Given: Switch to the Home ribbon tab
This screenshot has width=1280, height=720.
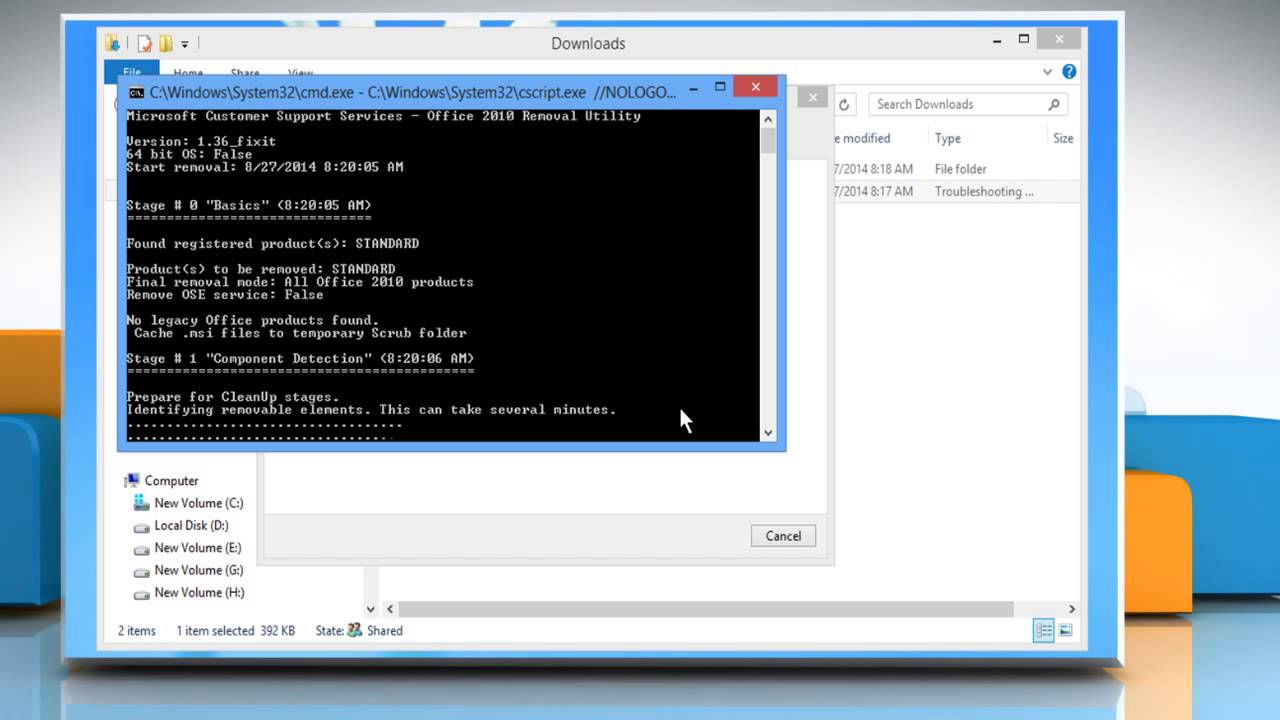Looking at the screenshot, I should click(x=188, y=73).
